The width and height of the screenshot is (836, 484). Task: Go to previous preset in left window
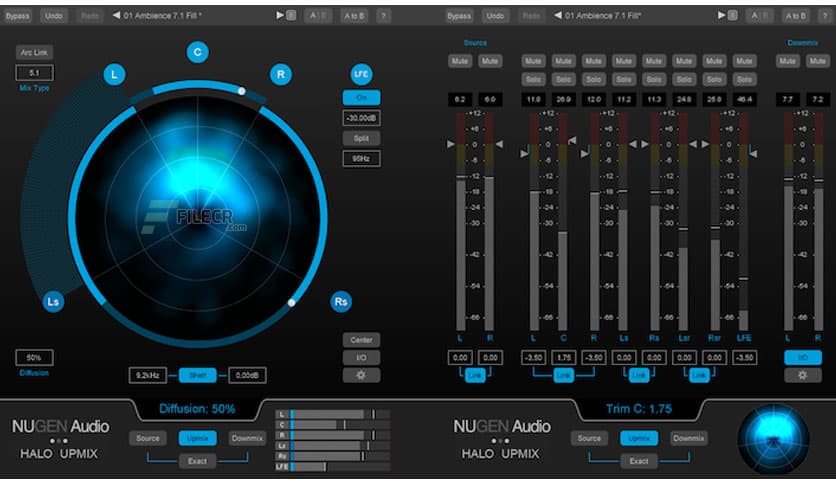coord(116,15)
